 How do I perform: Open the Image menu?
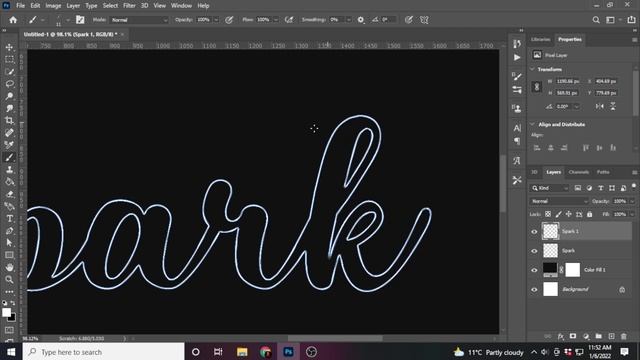click(x=53, y=6)
